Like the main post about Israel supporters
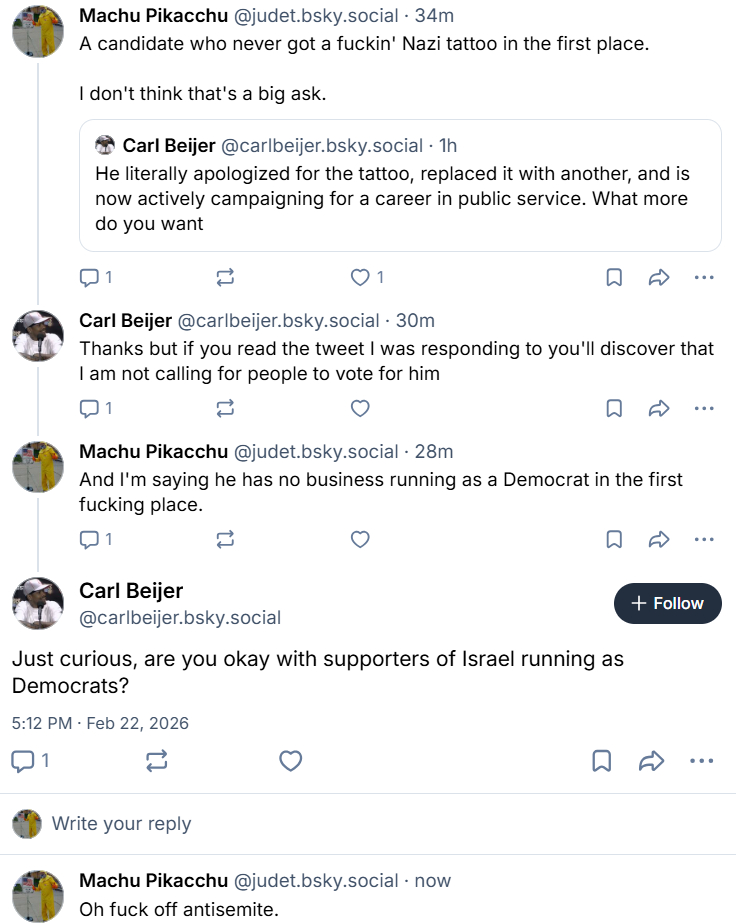736x923 pixels. 290,761
